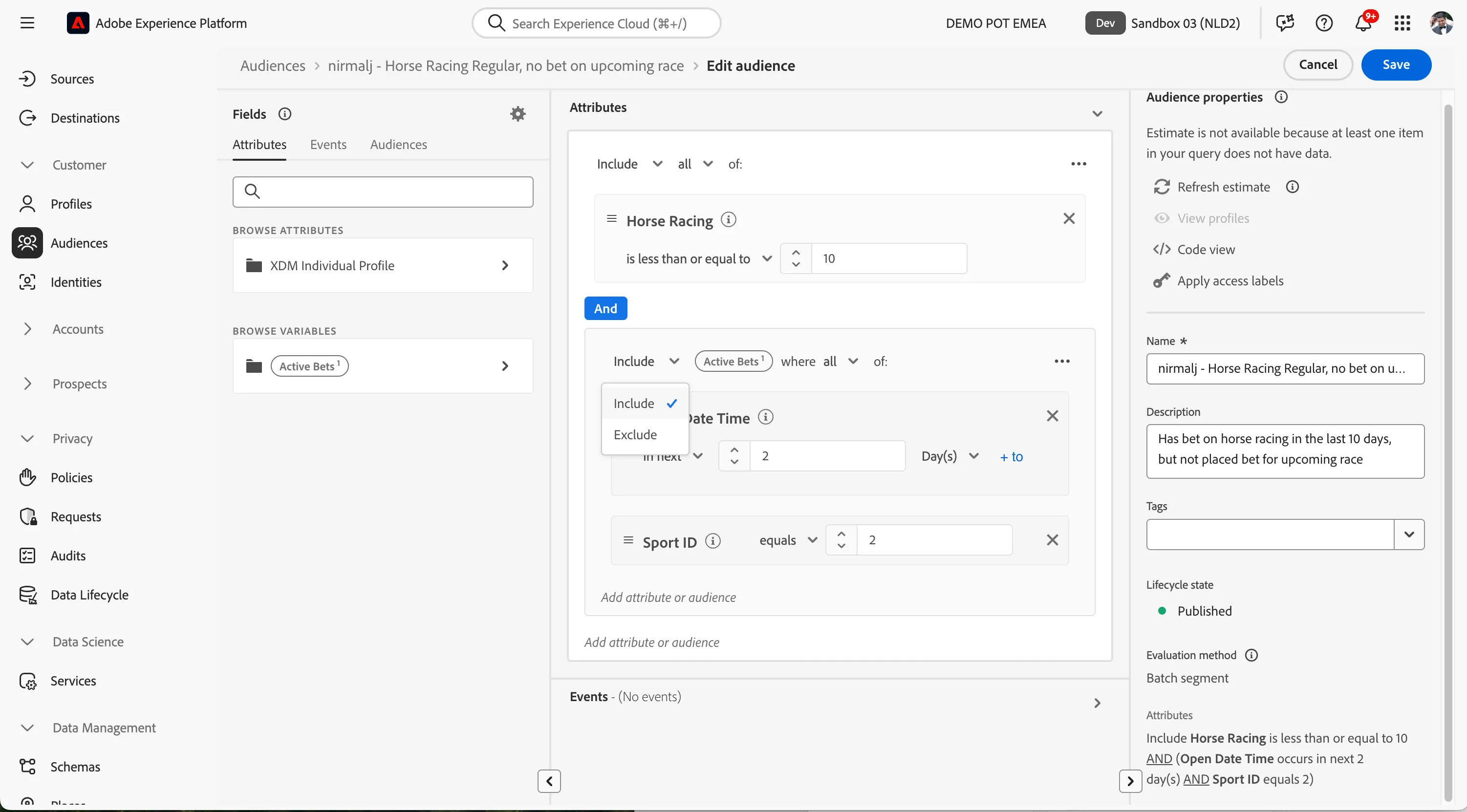1467x812 pixels.
Task: Show info for Fields heading
Action: (285, 114)
